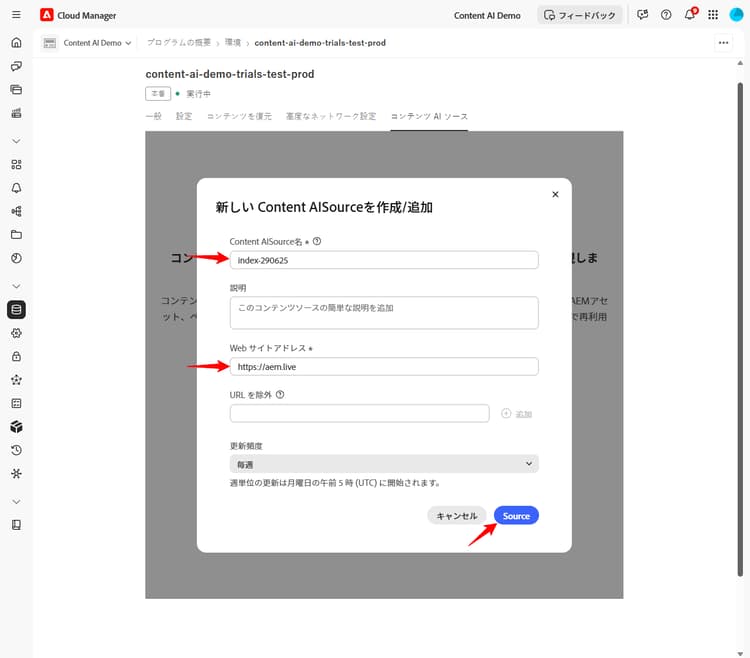This screenshot has height=658, width=750.
Task: Open the snowflake sidebar icon
Action: click(x=16, y=473)
